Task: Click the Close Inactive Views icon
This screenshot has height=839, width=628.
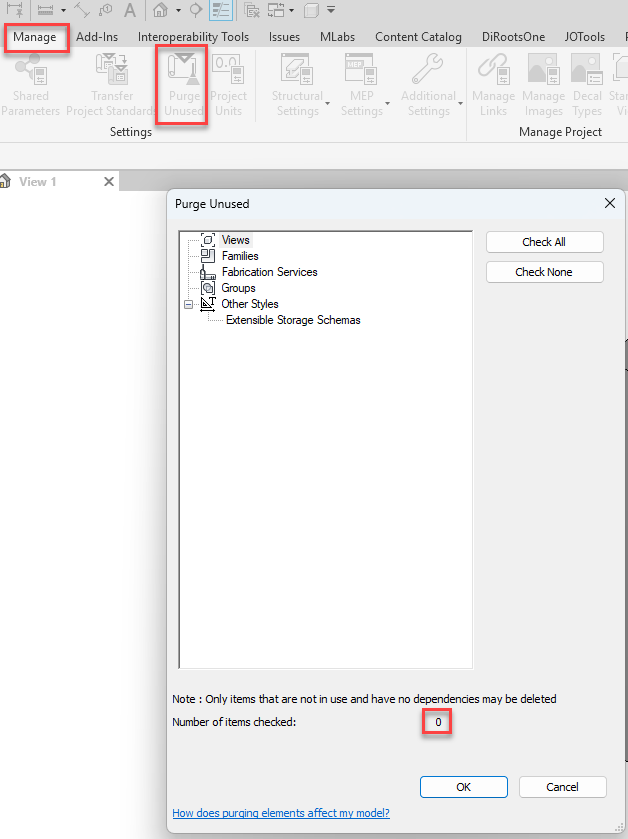Action: pos(251,10)
